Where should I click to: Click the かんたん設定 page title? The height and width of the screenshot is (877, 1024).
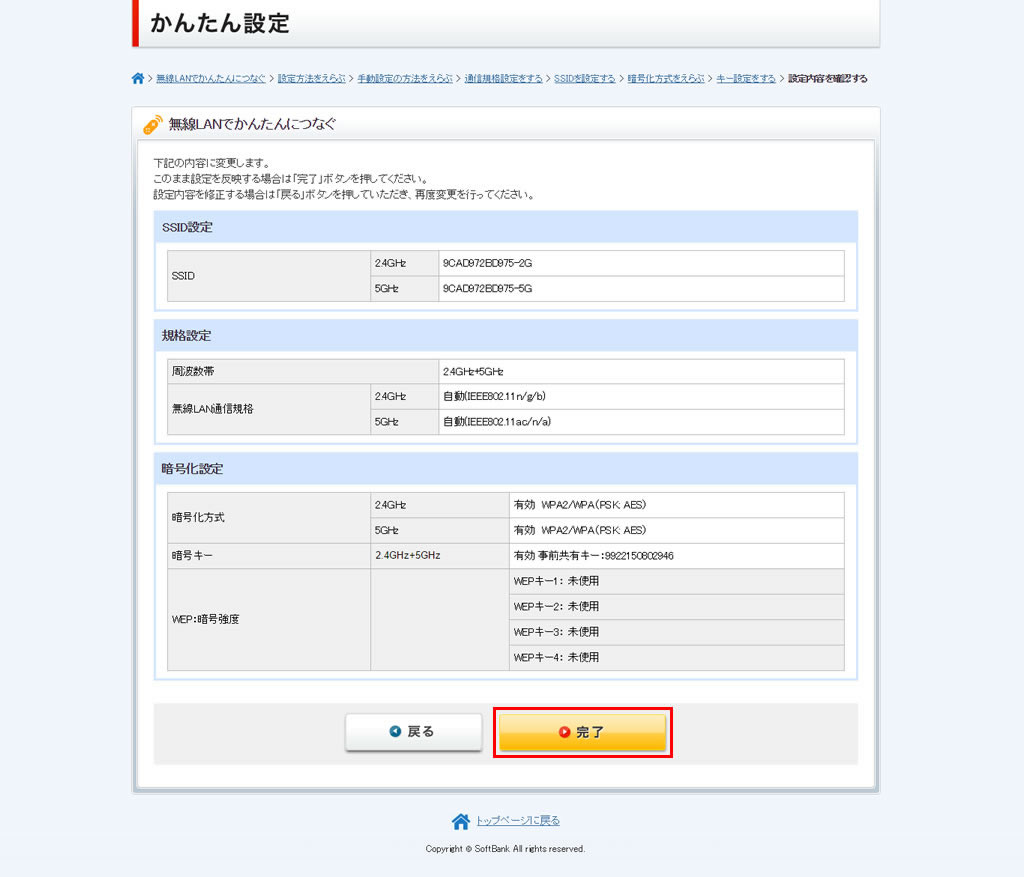[x=220, y=24]
